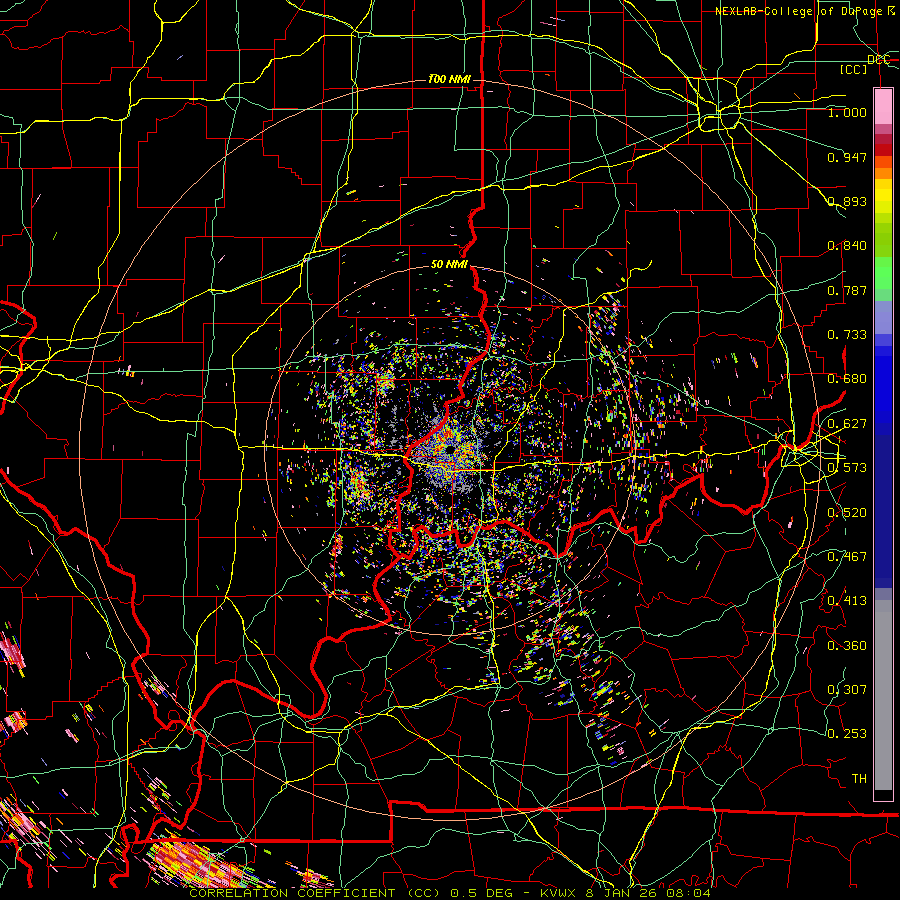Screen dimensions: 900x900
Task: Select the 0.893 legend value
Action: pos(847,201)
